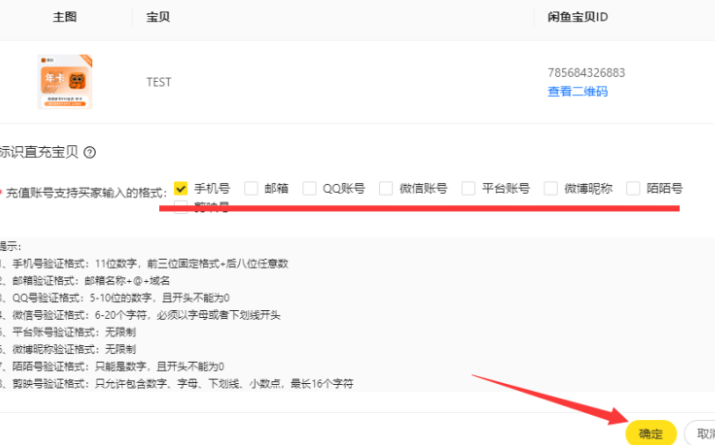715x445 pixels.
Task: Uncheck the 手机号 checkbox
Action: pyautogui.click(x=181, y=188)
